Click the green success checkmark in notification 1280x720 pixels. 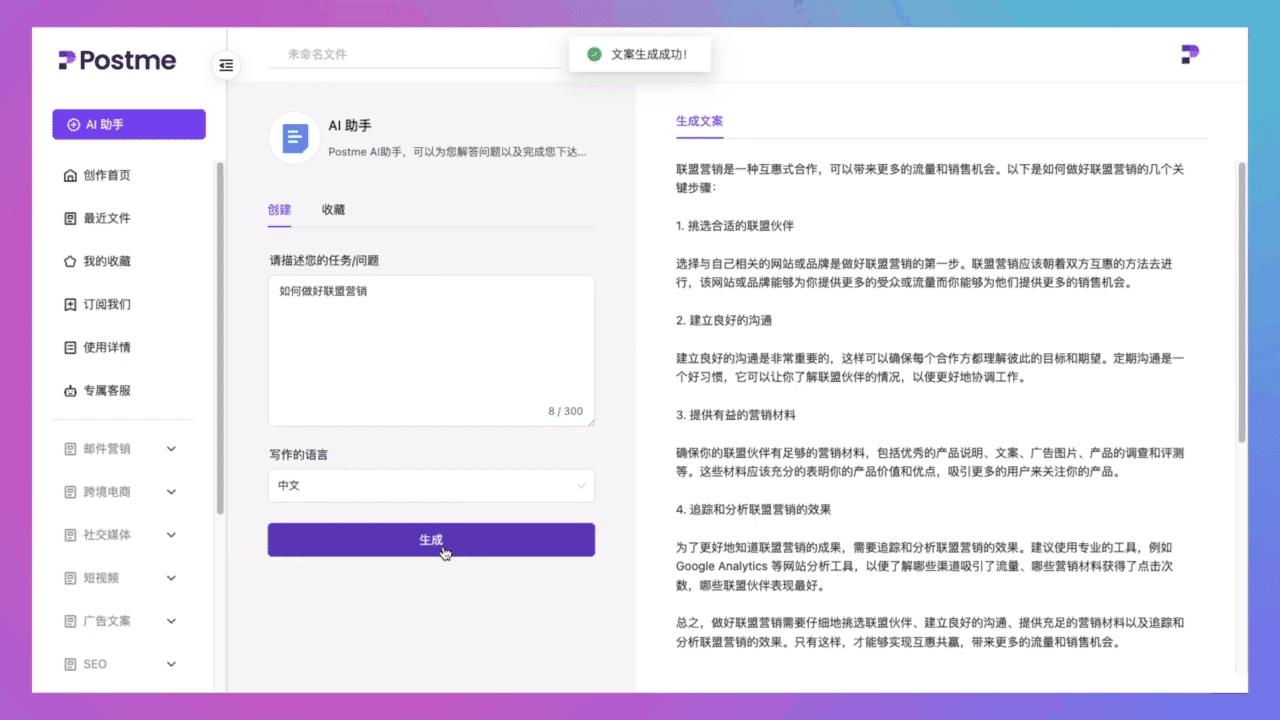click(x=593, y=55)
